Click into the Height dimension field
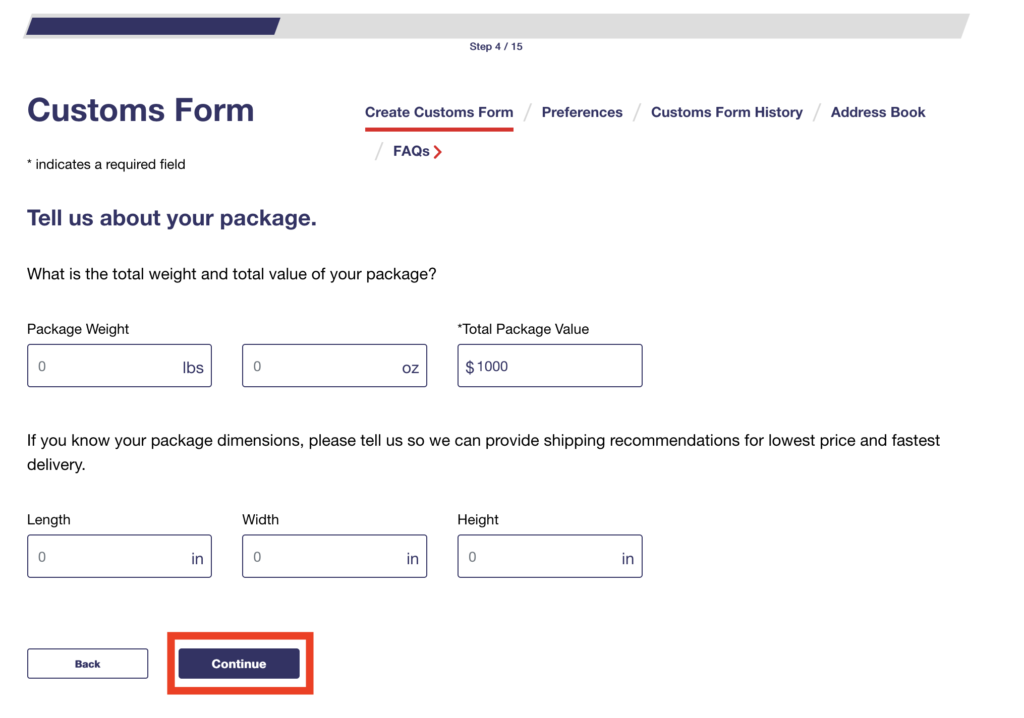The width and height of the screenshot is (1024, 718). click(x=535, y=557)
